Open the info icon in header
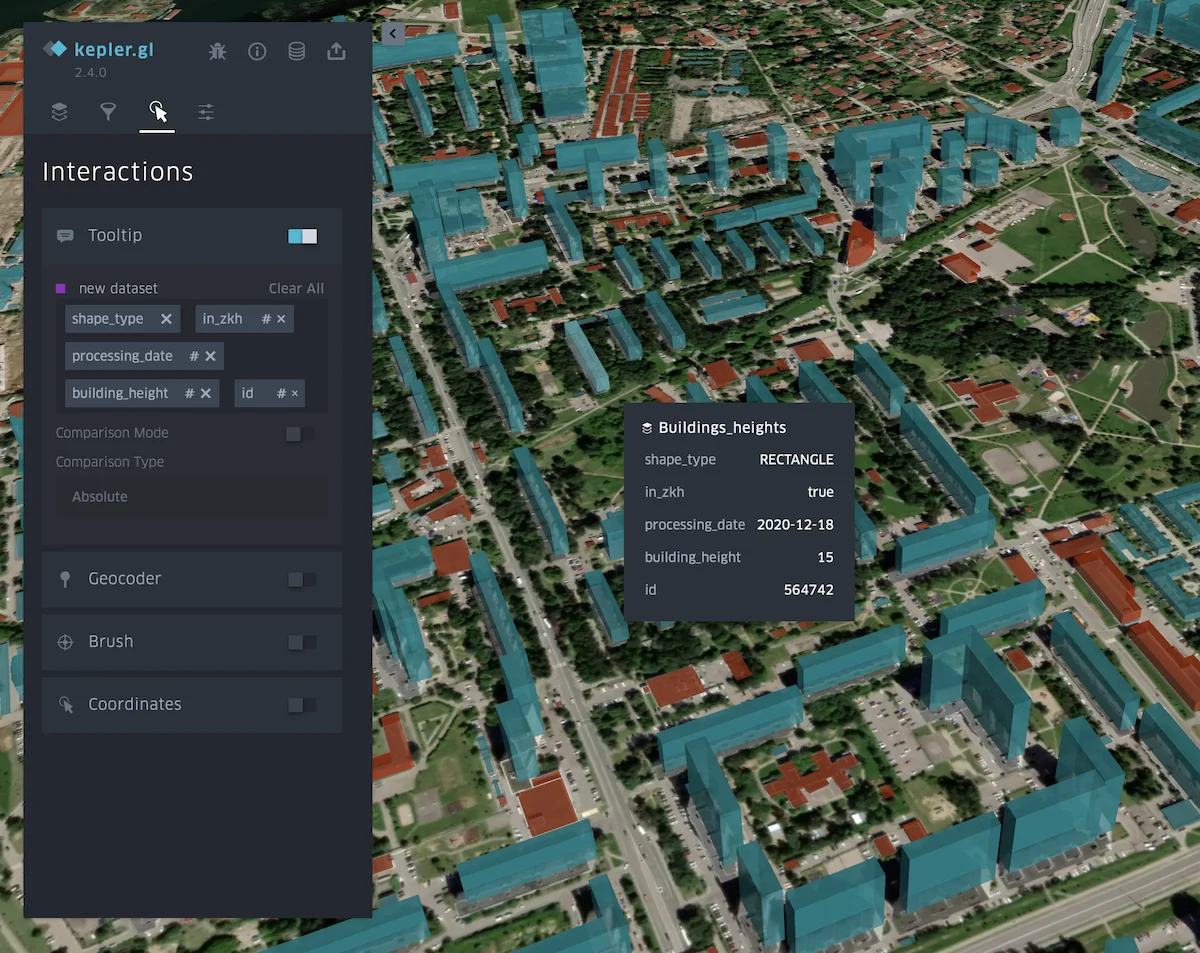 click(x=257, y=51)
